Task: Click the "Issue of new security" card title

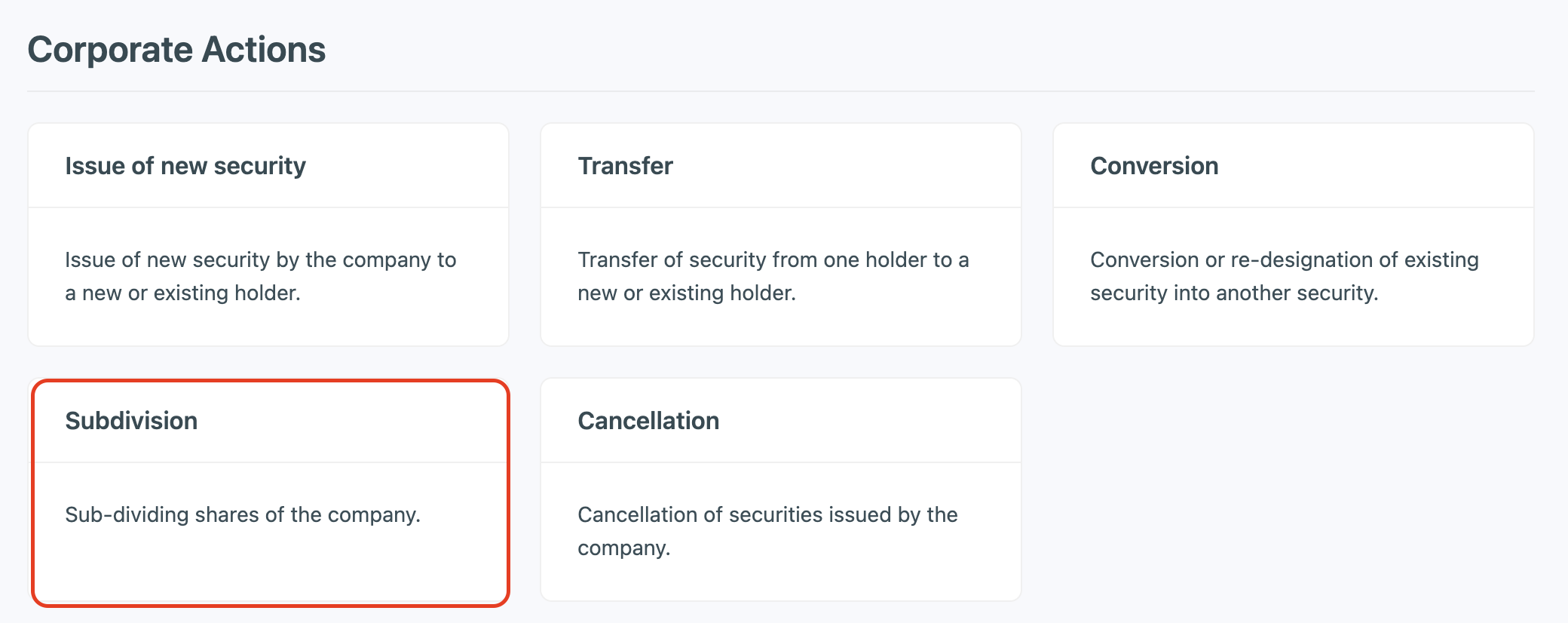Action: [185, 166]
